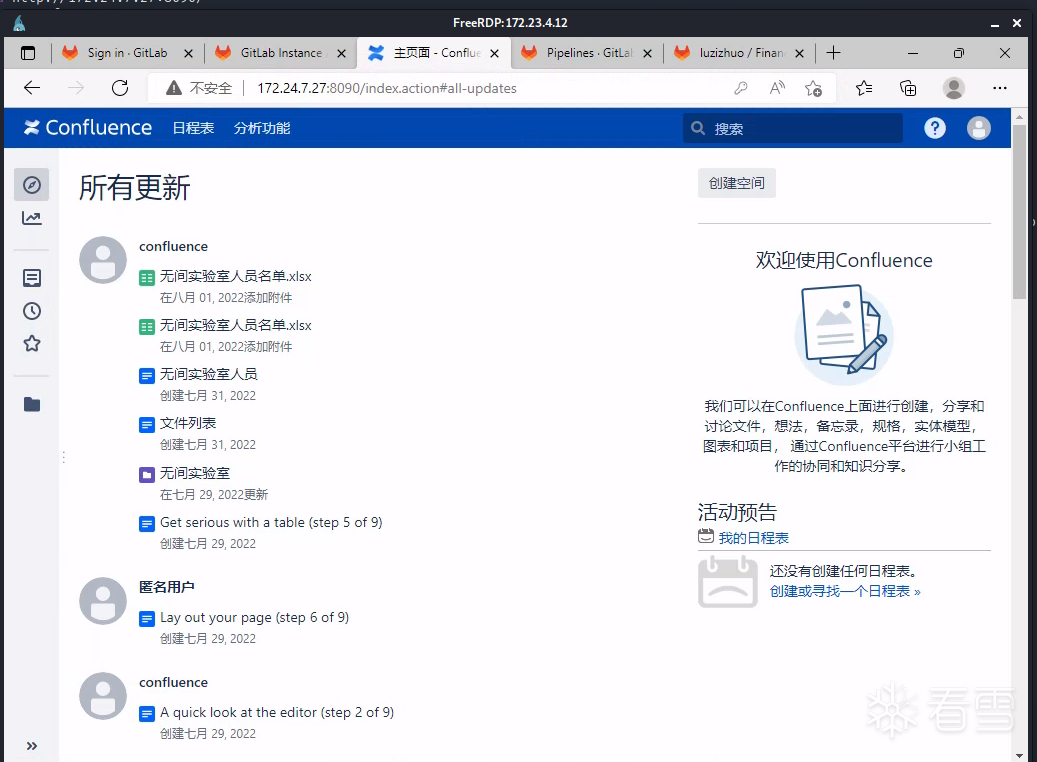Open recently visited clock icon in sidebar

pos(32,311)
